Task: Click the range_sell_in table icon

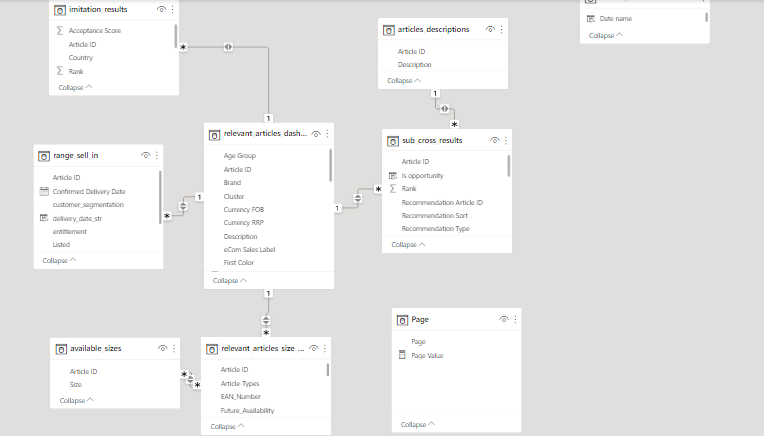Action: pos(44,156)
